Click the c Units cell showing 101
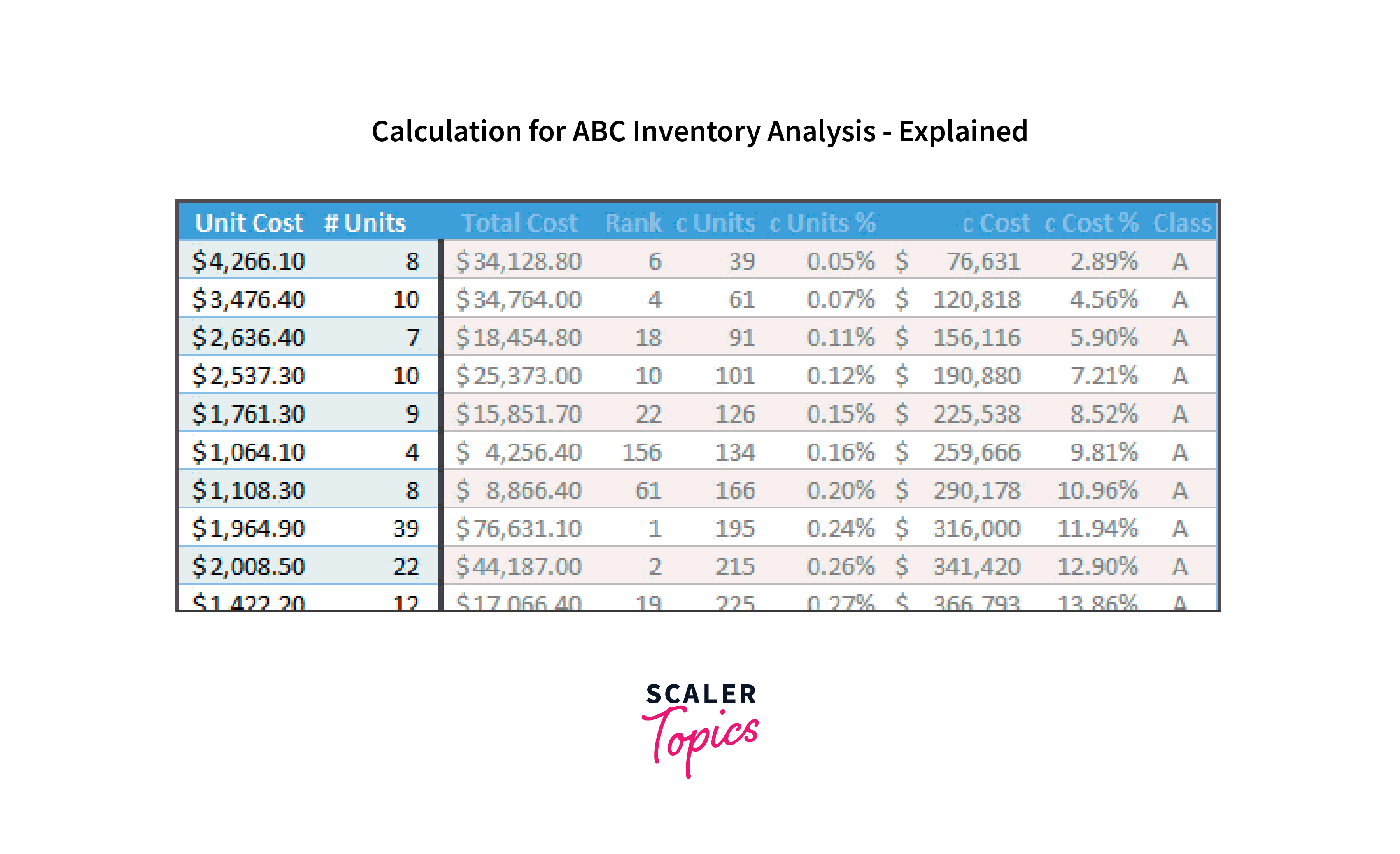Screen dimensions: 1400x854 click(735, 376)
